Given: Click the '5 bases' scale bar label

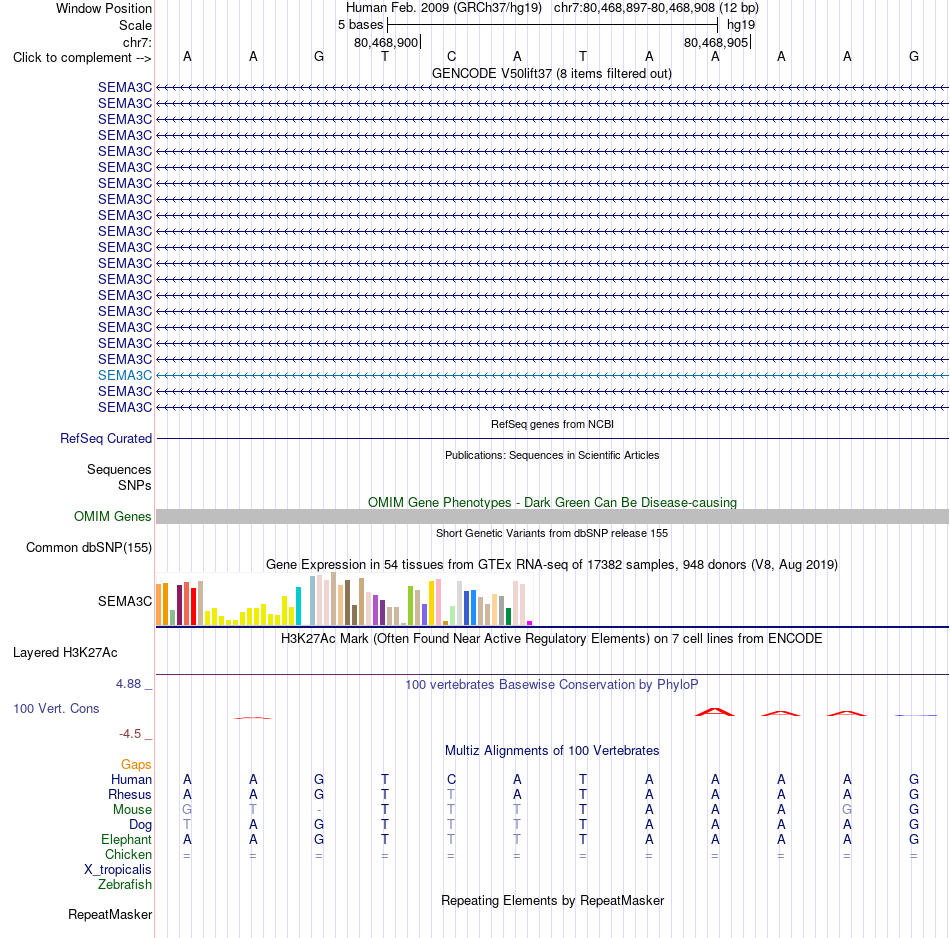Looking at the screenshot, I should click(360, 25).
